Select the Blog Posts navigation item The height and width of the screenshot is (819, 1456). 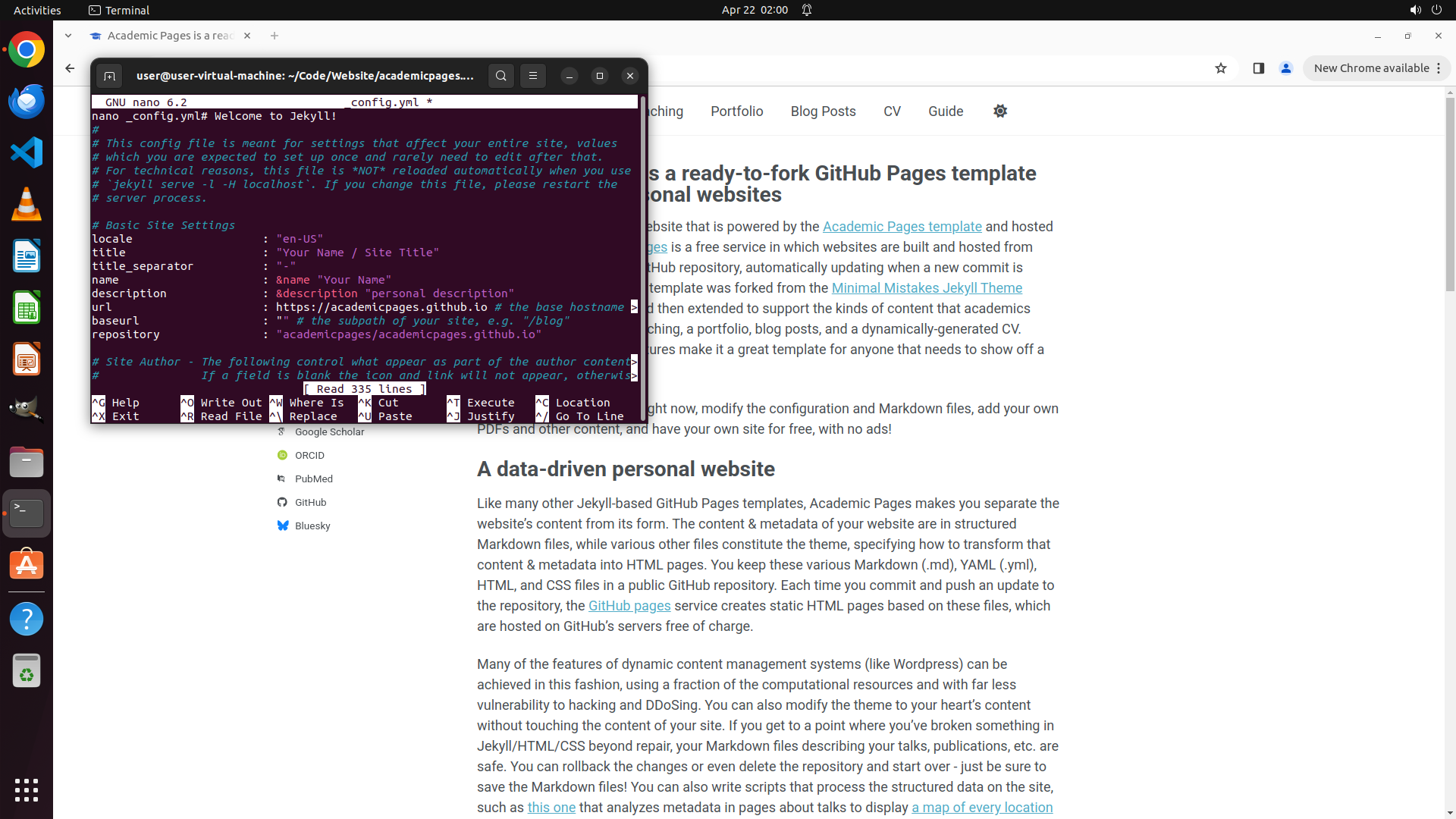click(823, 111)
